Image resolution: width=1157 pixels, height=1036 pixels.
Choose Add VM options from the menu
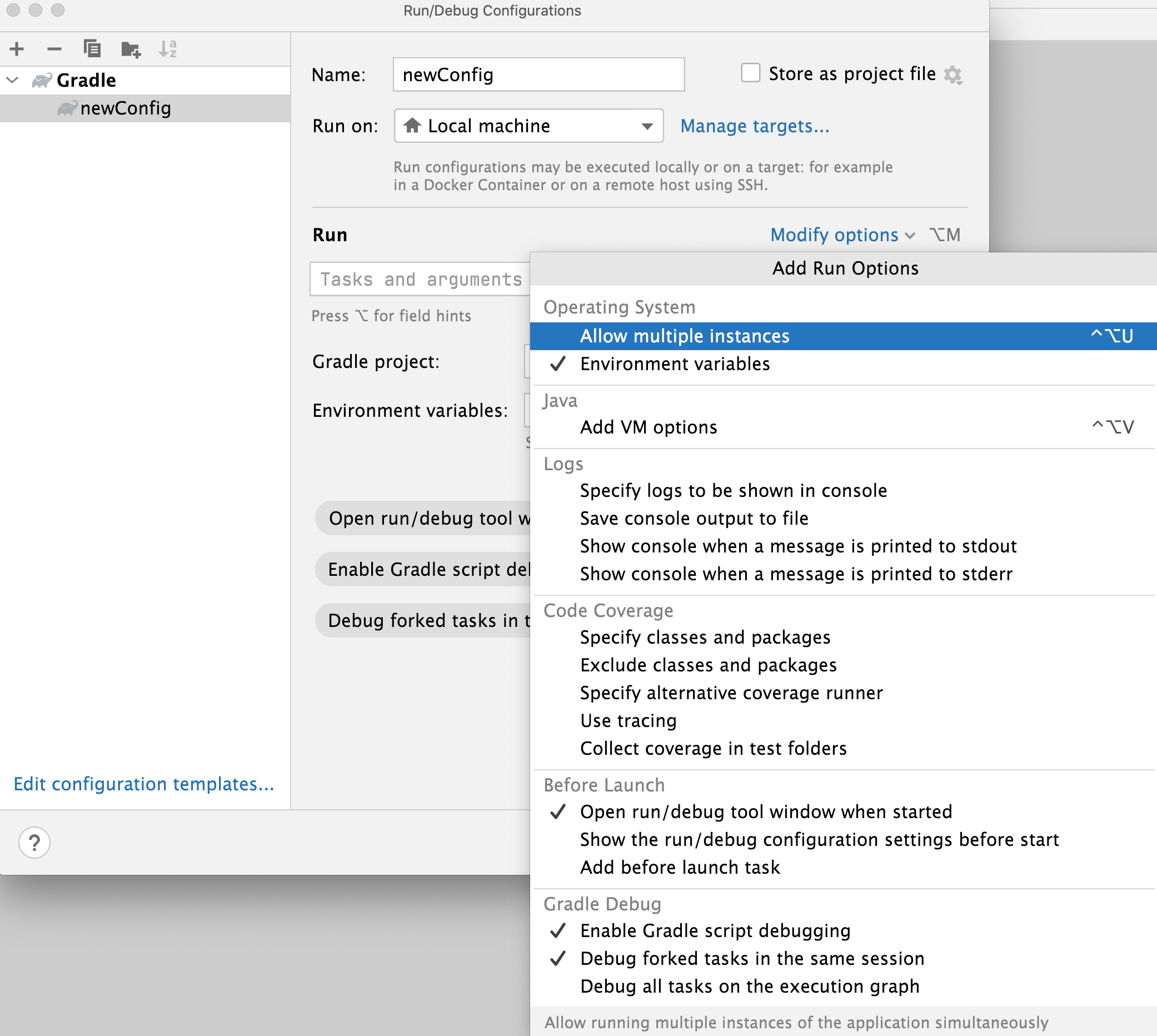(648, 427)
